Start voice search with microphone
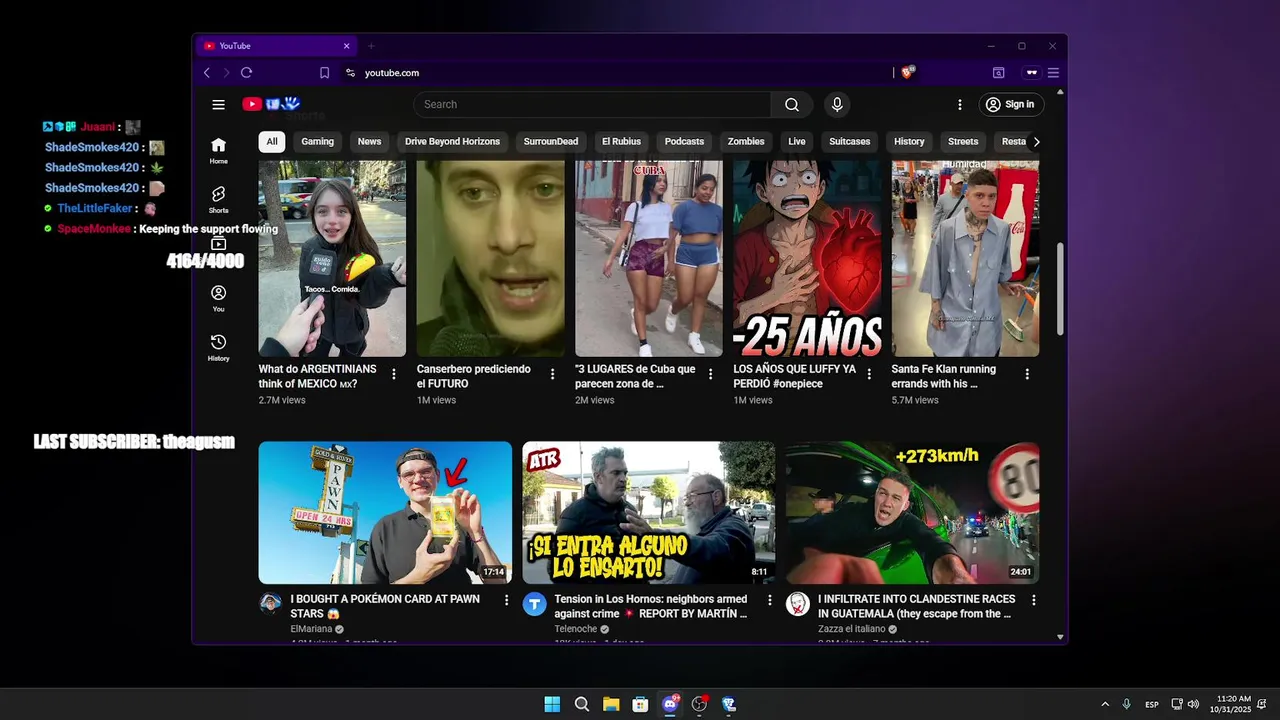This screenshot has height=720, width=1280. point(837,104)
